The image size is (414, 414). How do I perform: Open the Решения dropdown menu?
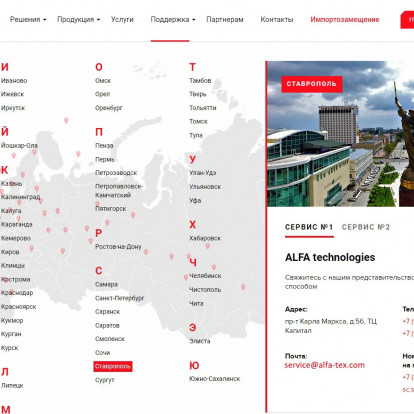[x=28, y=19]
